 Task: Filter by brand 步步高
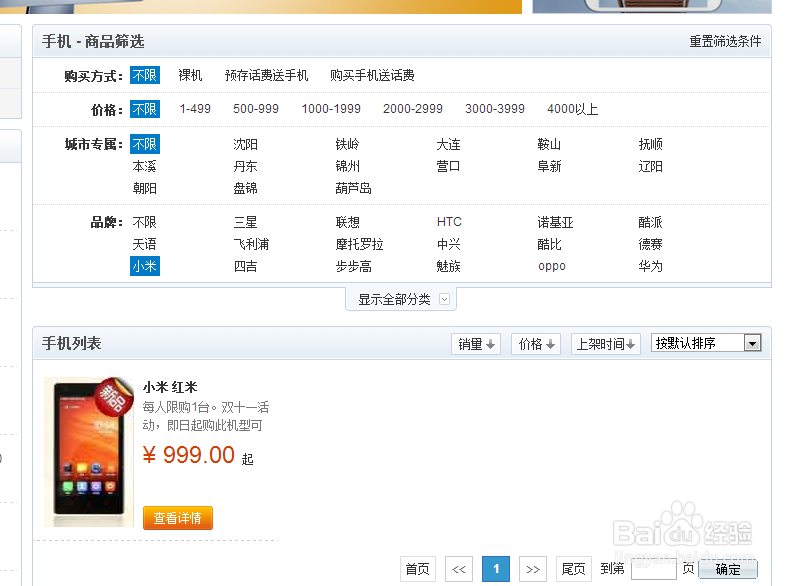pyautogui.click(x=354, y=266)
